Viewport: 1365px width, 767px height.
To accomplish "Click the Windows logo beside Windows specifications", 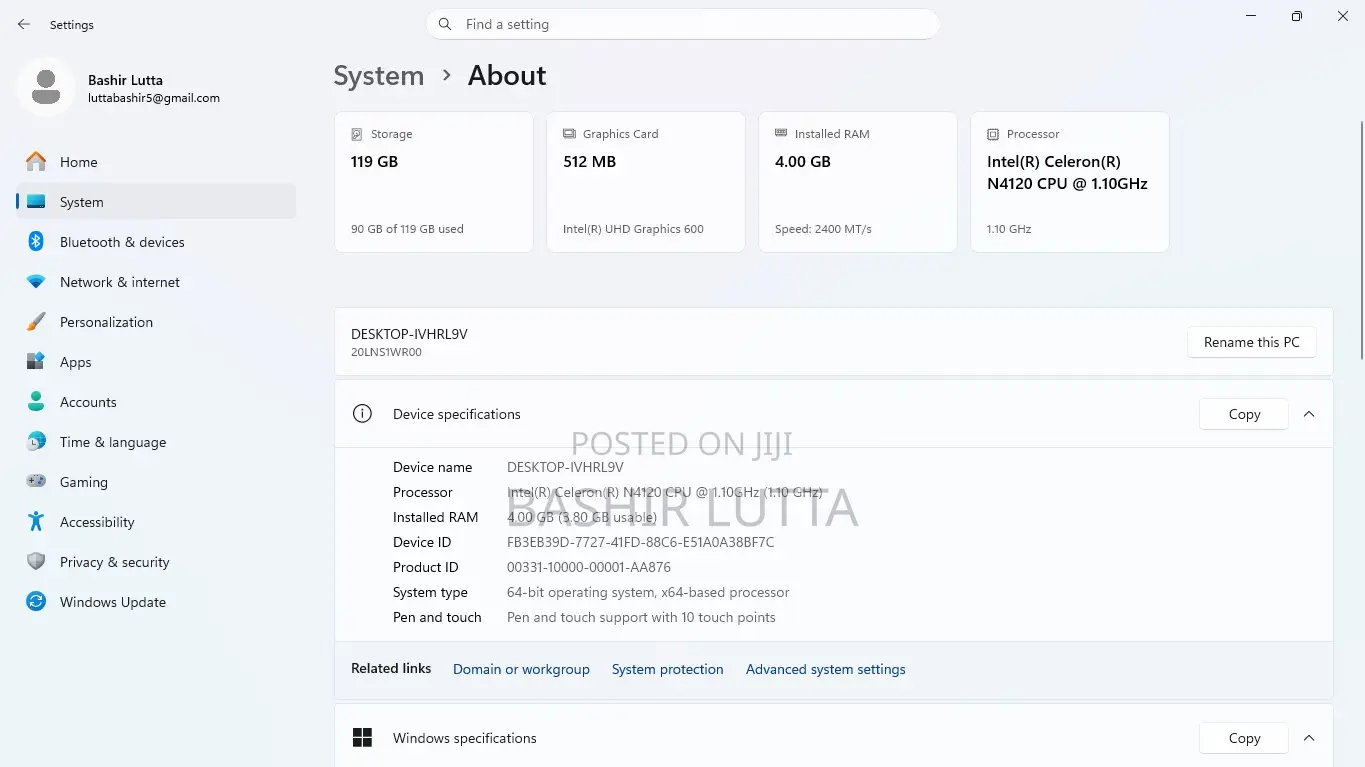I will pyautogui.click(x=363, y=738).
